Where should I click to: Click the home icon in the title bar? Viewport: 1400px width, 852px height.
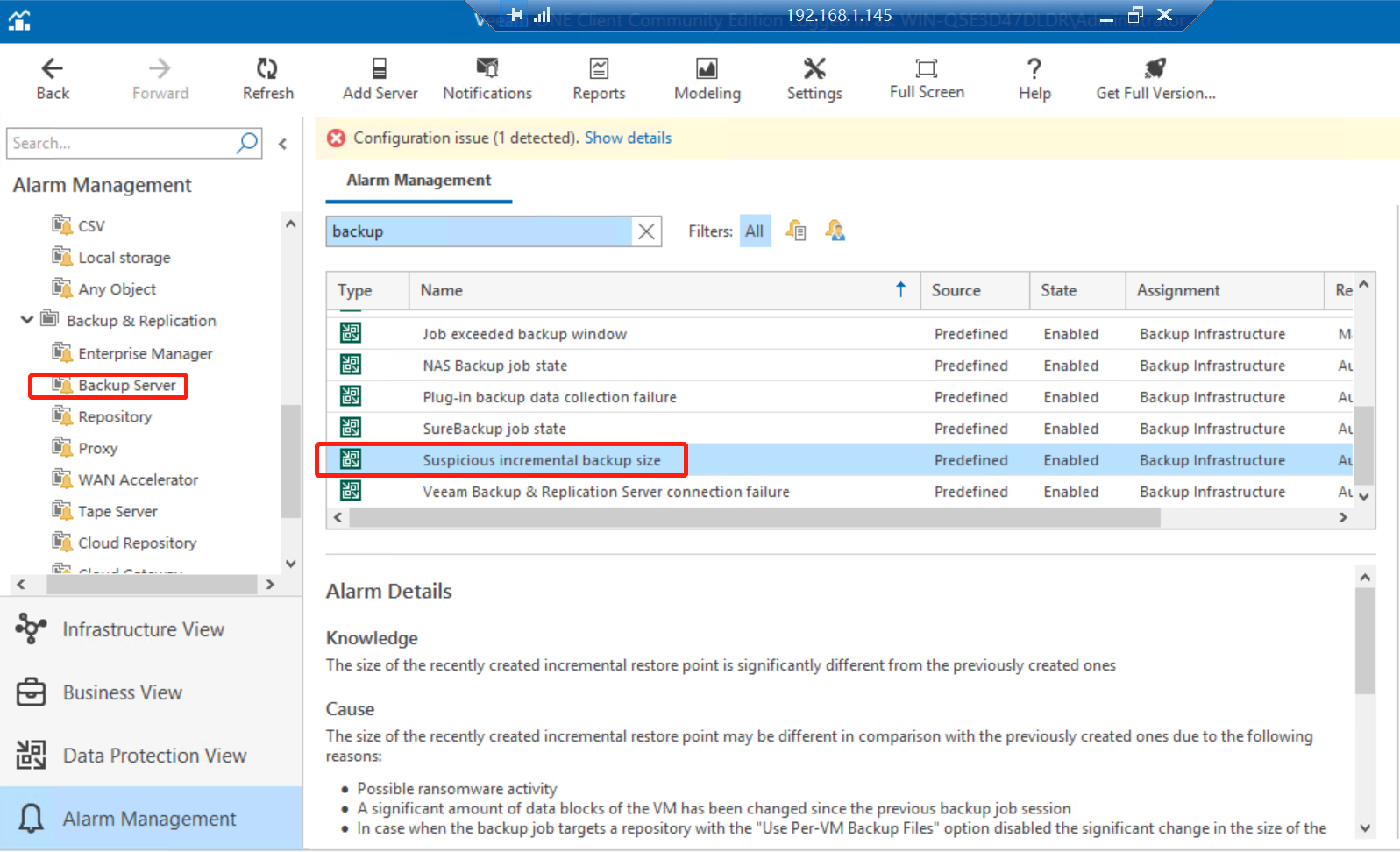coord(19,19)
